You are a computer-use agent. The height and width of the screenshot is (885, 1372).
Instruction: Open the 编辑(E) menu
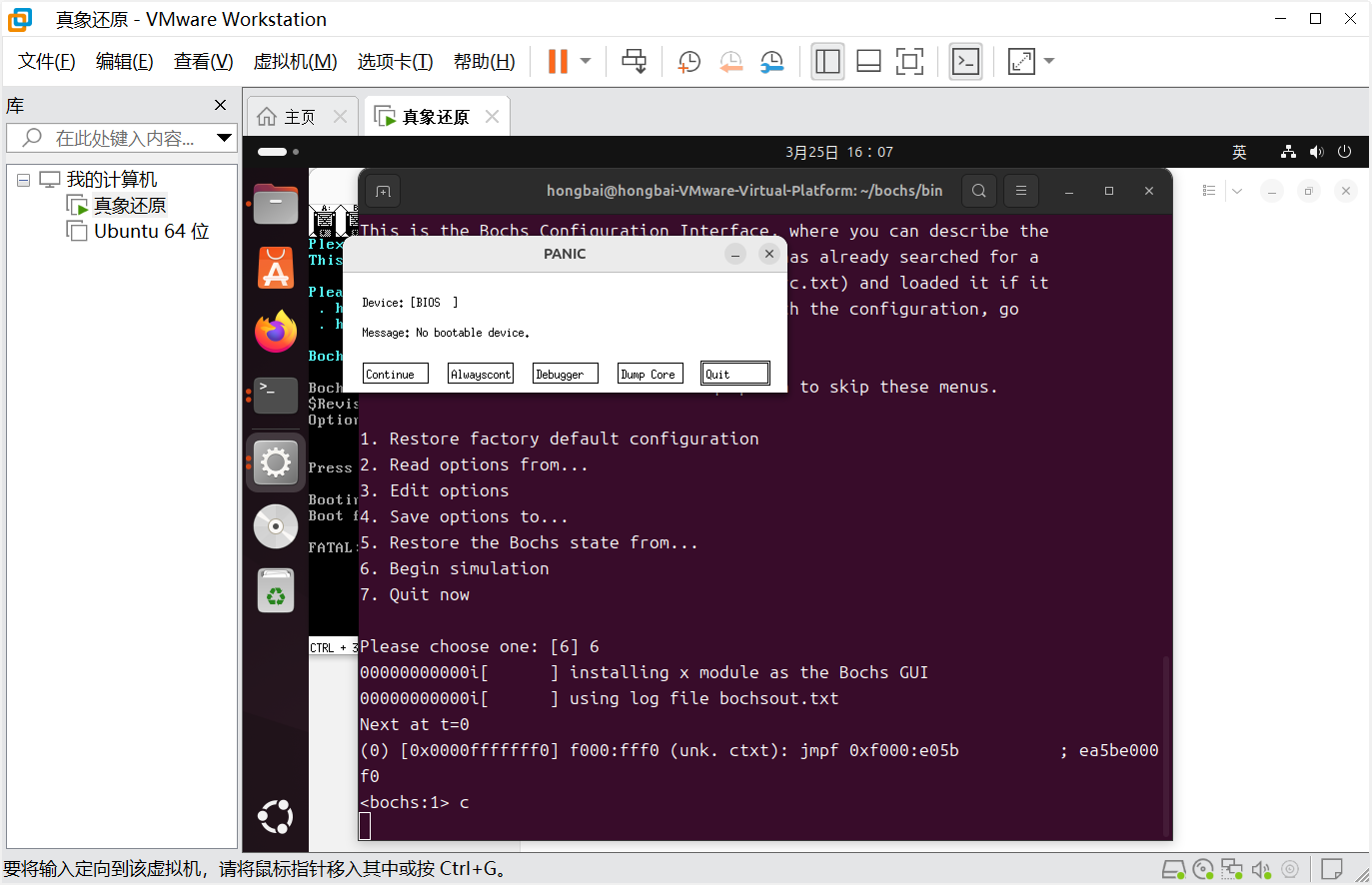tap(125, 61)
